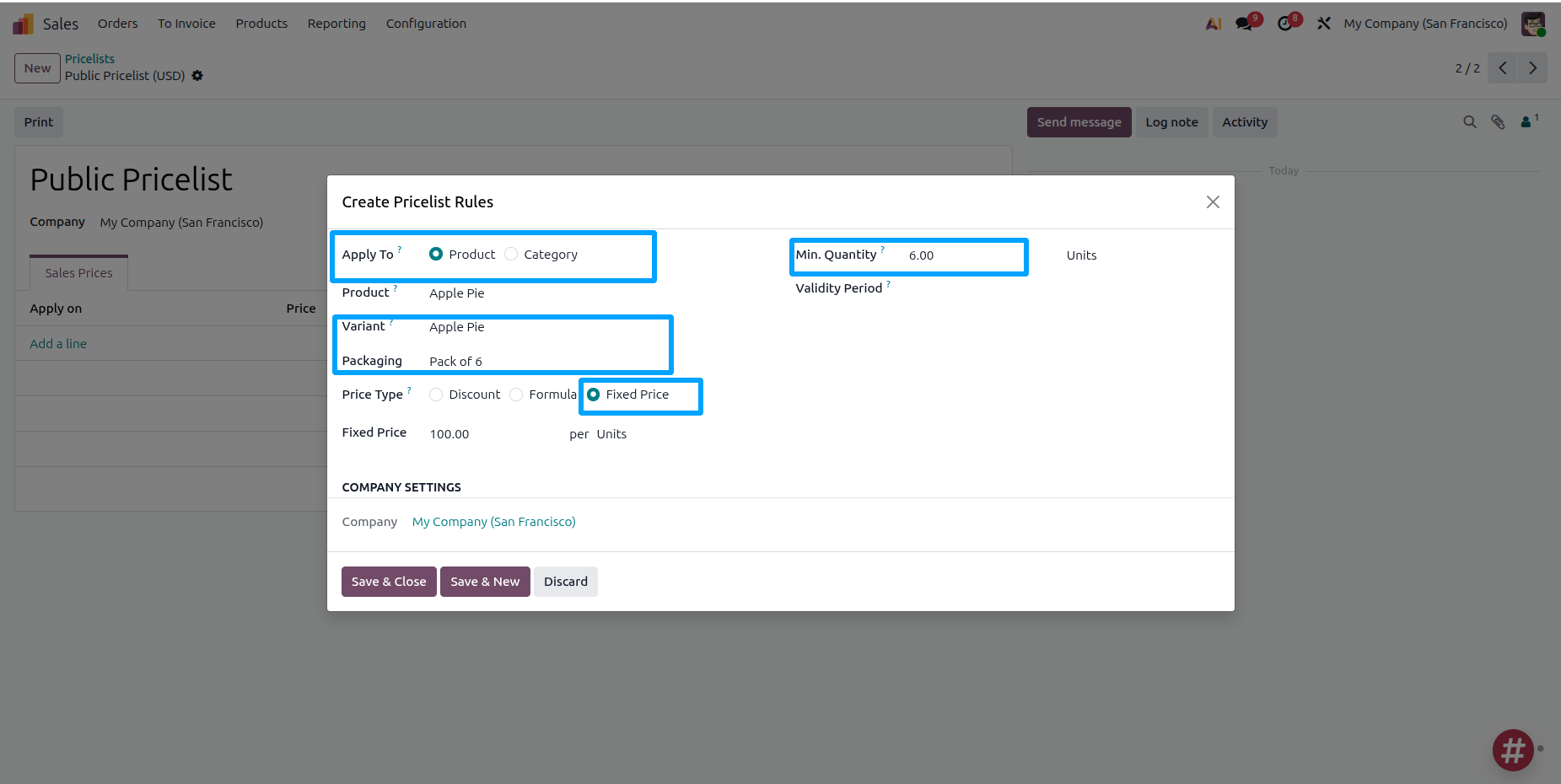The height and width of the screenshot is (784, 1561).
Task: Click the AI assistant icon
Action: [x=1213, y=23]
